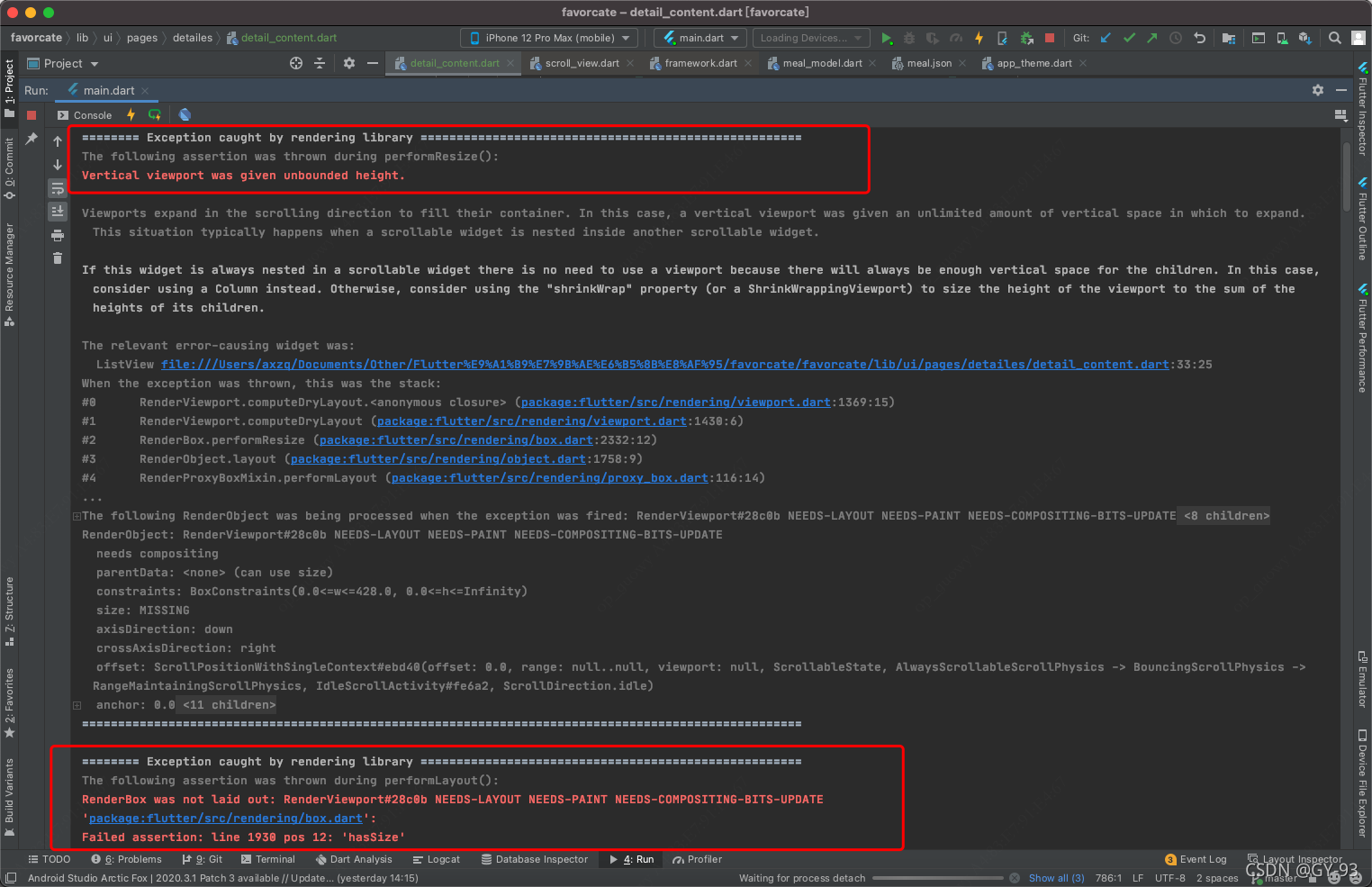Open object.dart link in stack frame #3

coord(438,459)
